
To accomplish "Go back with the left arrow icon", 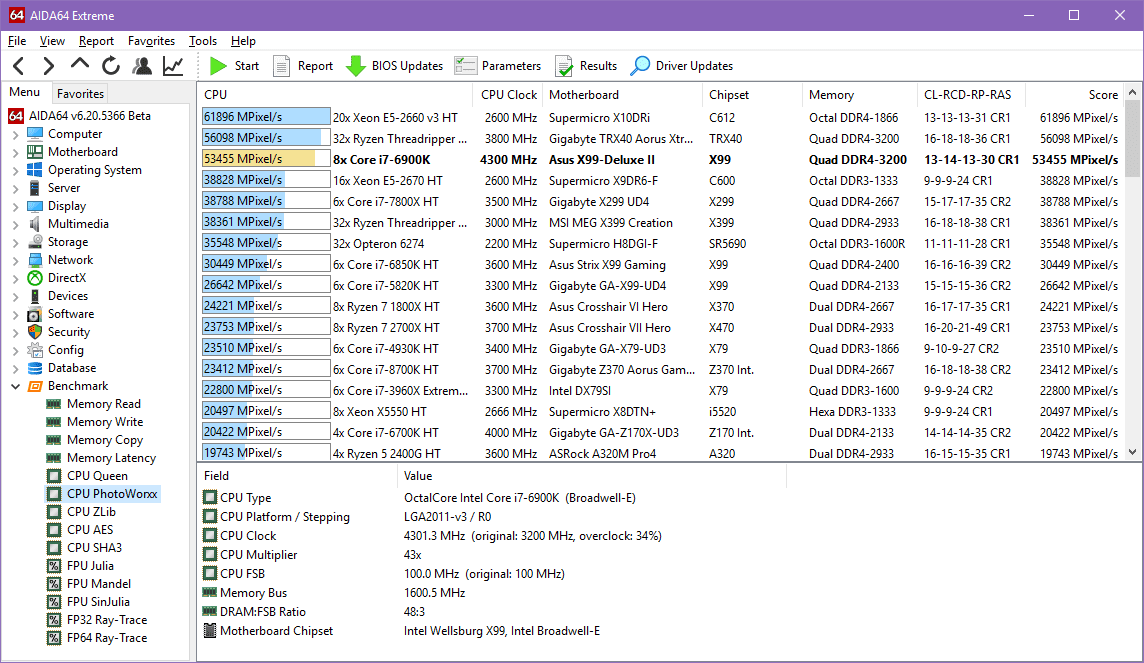I will pyautogui.click(x=19, y=66).
